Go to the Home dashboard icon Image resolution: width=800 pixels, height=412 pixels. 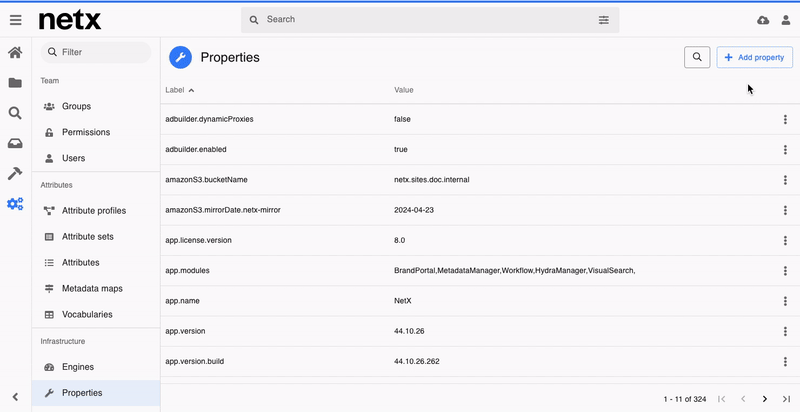pos(15,53)
